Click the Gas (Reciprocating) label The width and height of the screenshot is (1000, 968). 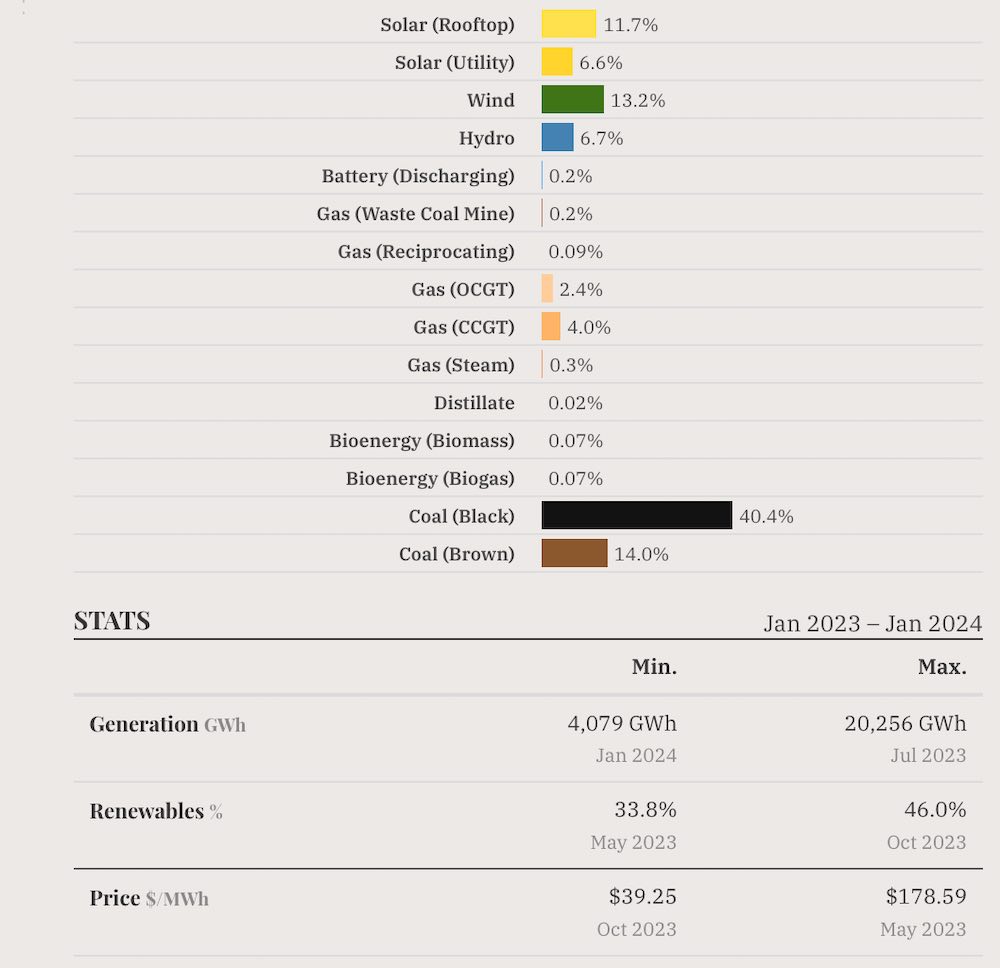tap(426, 252)
